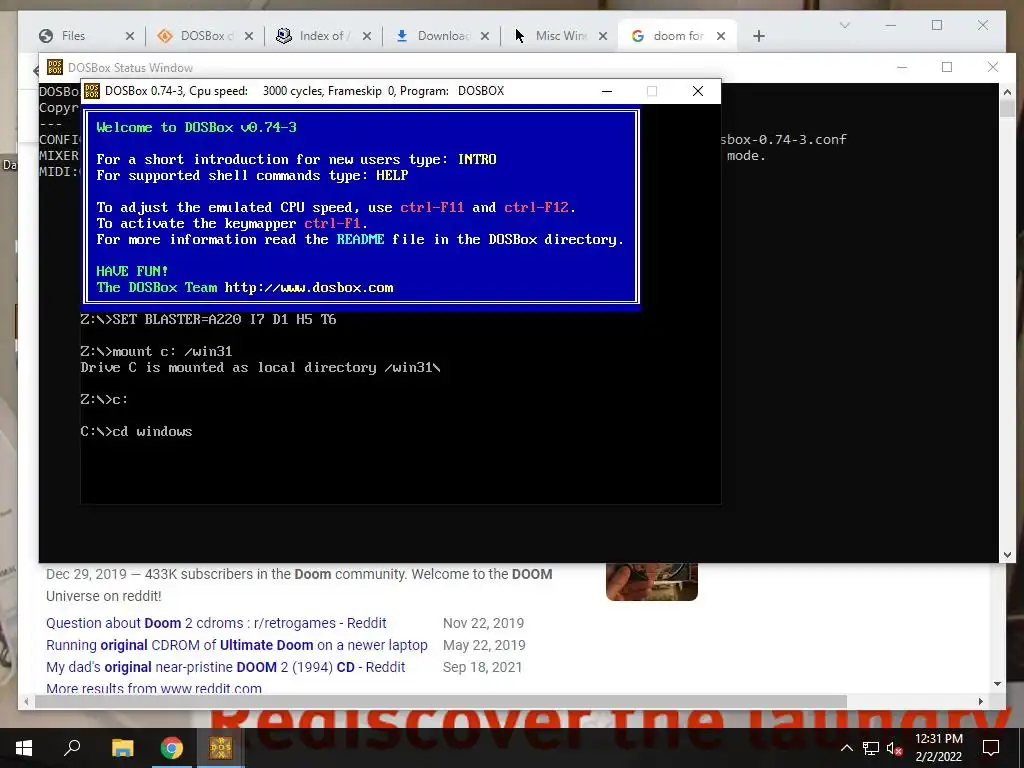The image size is (1024, 768).
Task: Click 'SET BLASTER=A220 I7 D1 H5 T6' line
Action: point(208,319)
